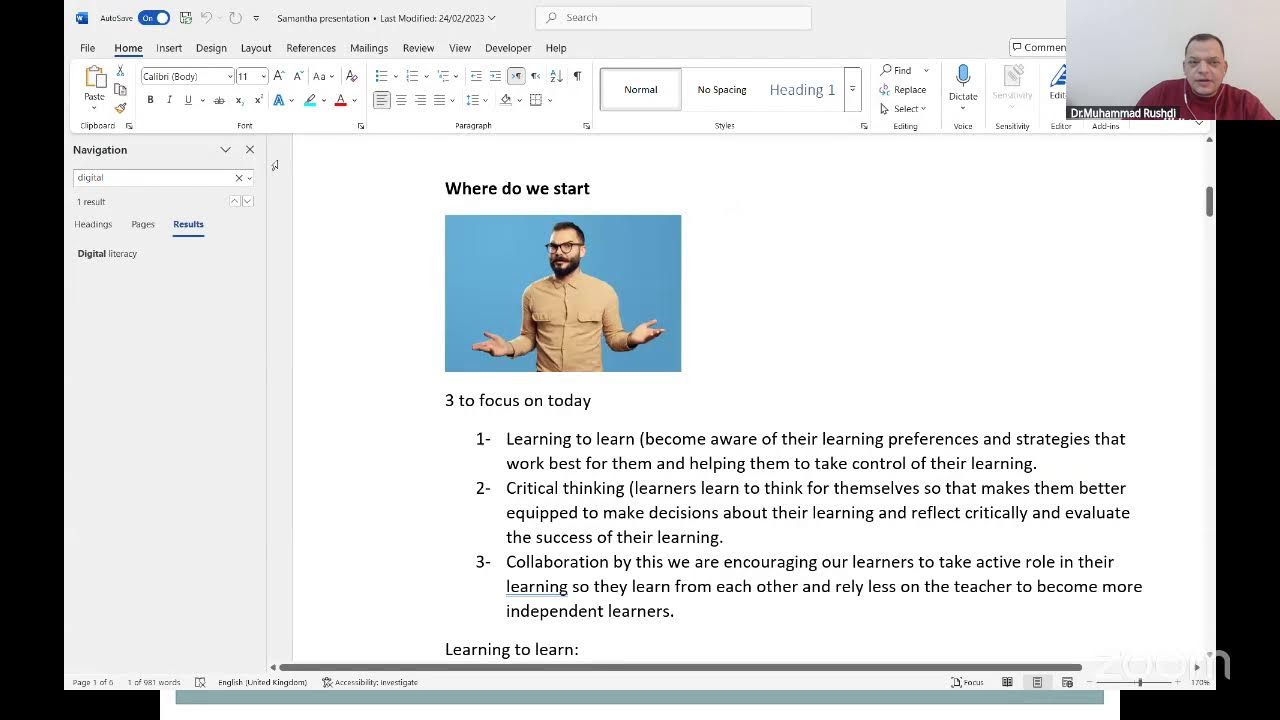This screenshot has height=720, width=1280.
Task: Toggle Underline formatting
Action: [x=187, y=100]
